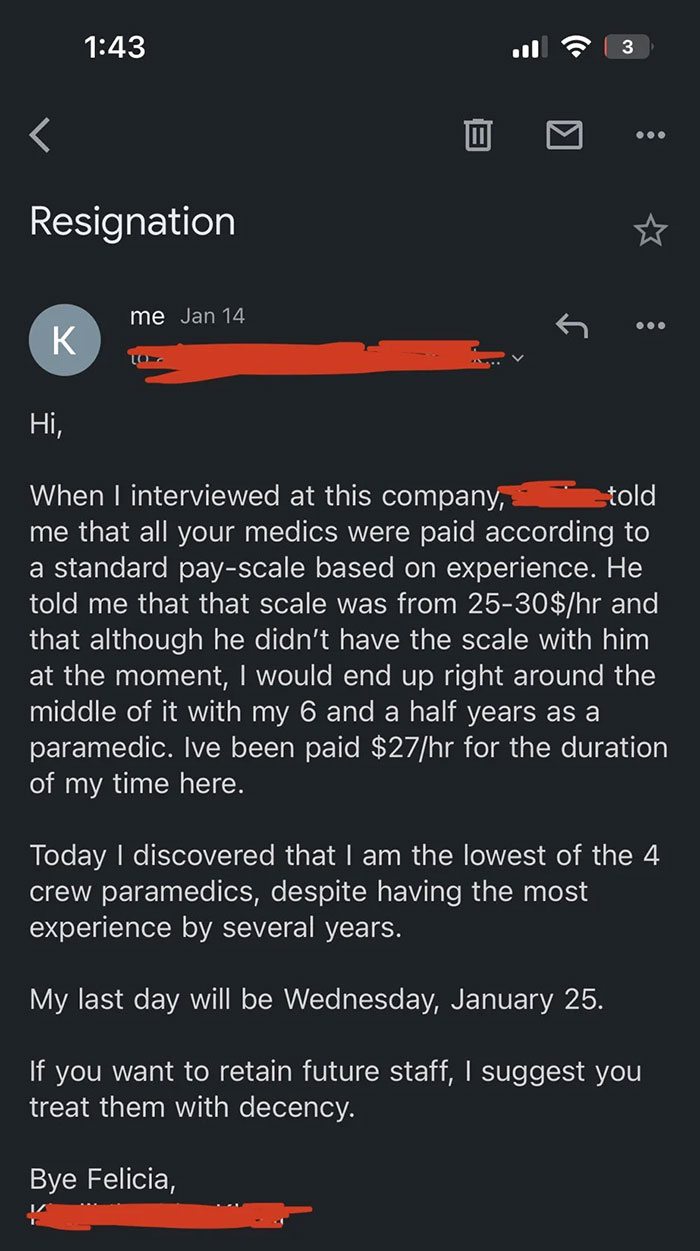Select the Resignation subject line

(x=132, y=222)
